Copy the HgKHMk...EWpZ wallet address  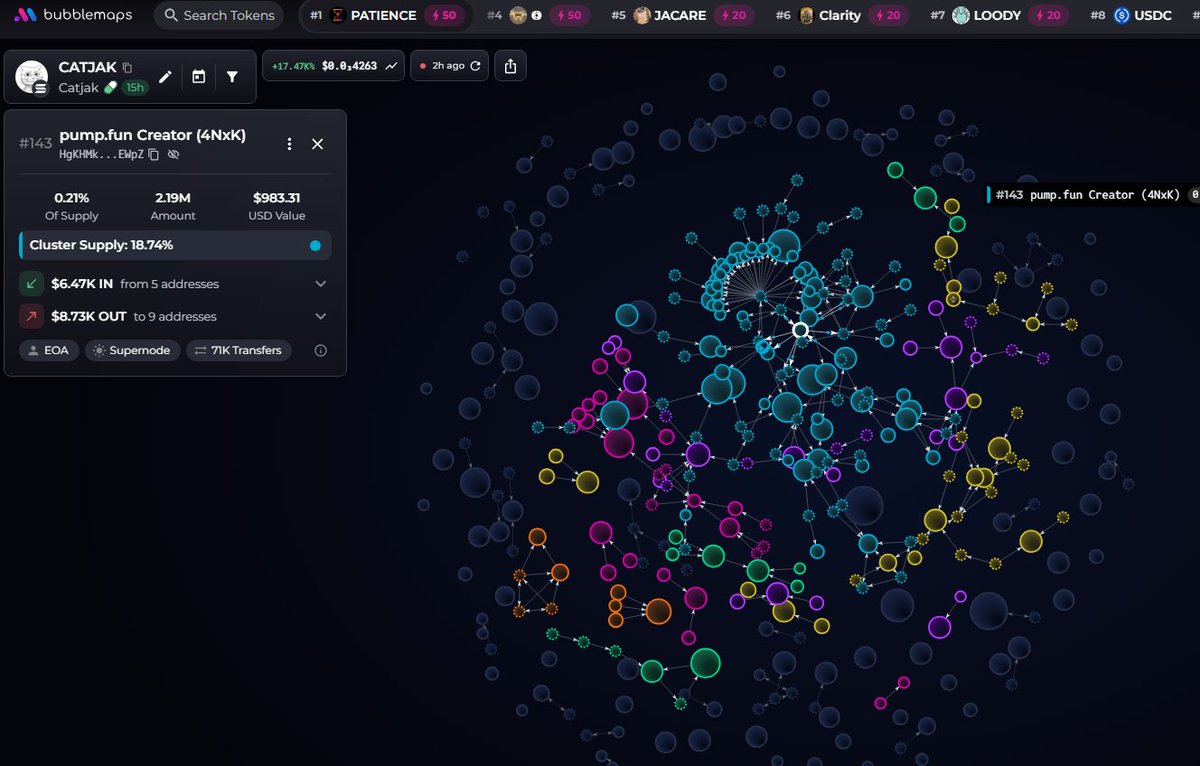154,155
